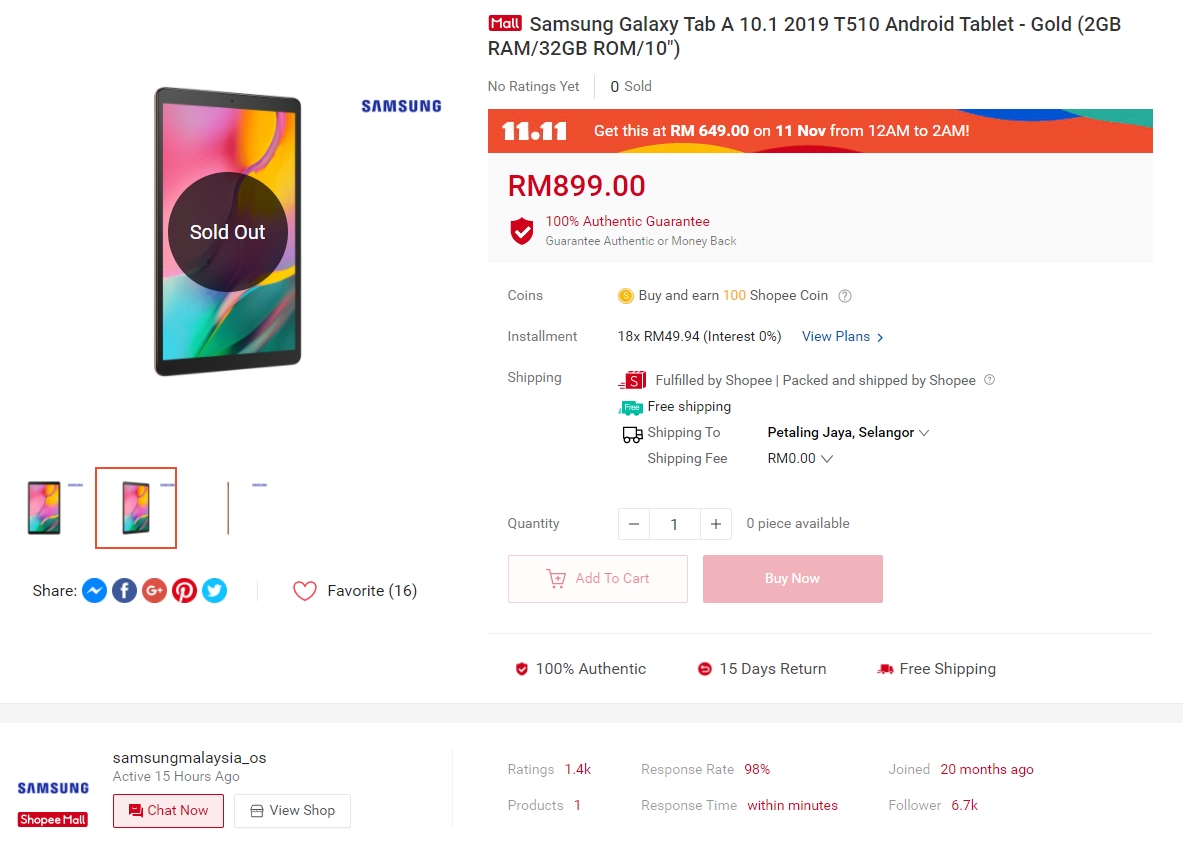Click the View Shop button
This screenshot has width=1183, height=848.
pyautogui.click(x=292, y=811)
